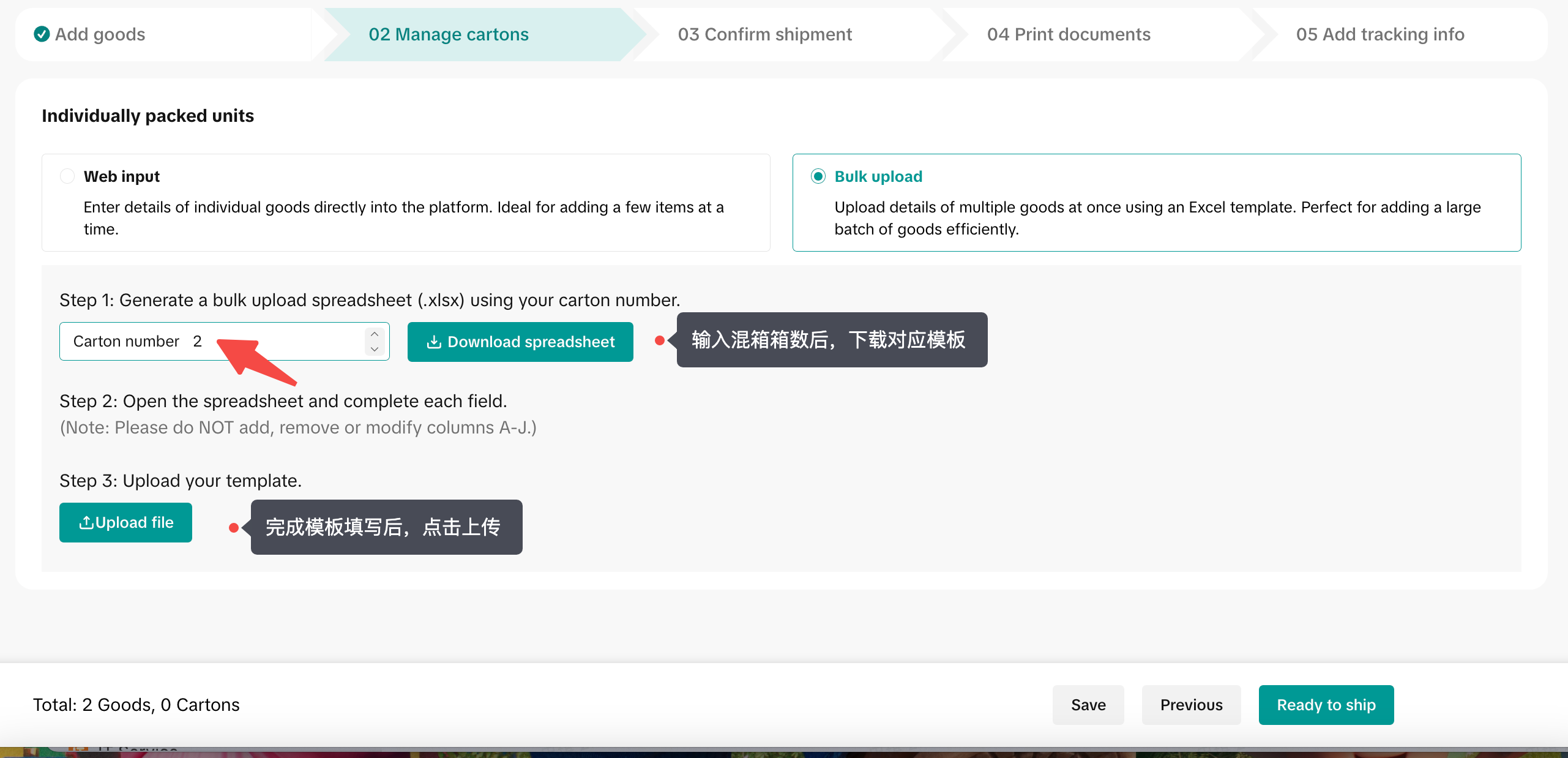Screen dimensions: 1568x758
Task: Go to the 03 Confirm shipment step
Action: [764, 34]
